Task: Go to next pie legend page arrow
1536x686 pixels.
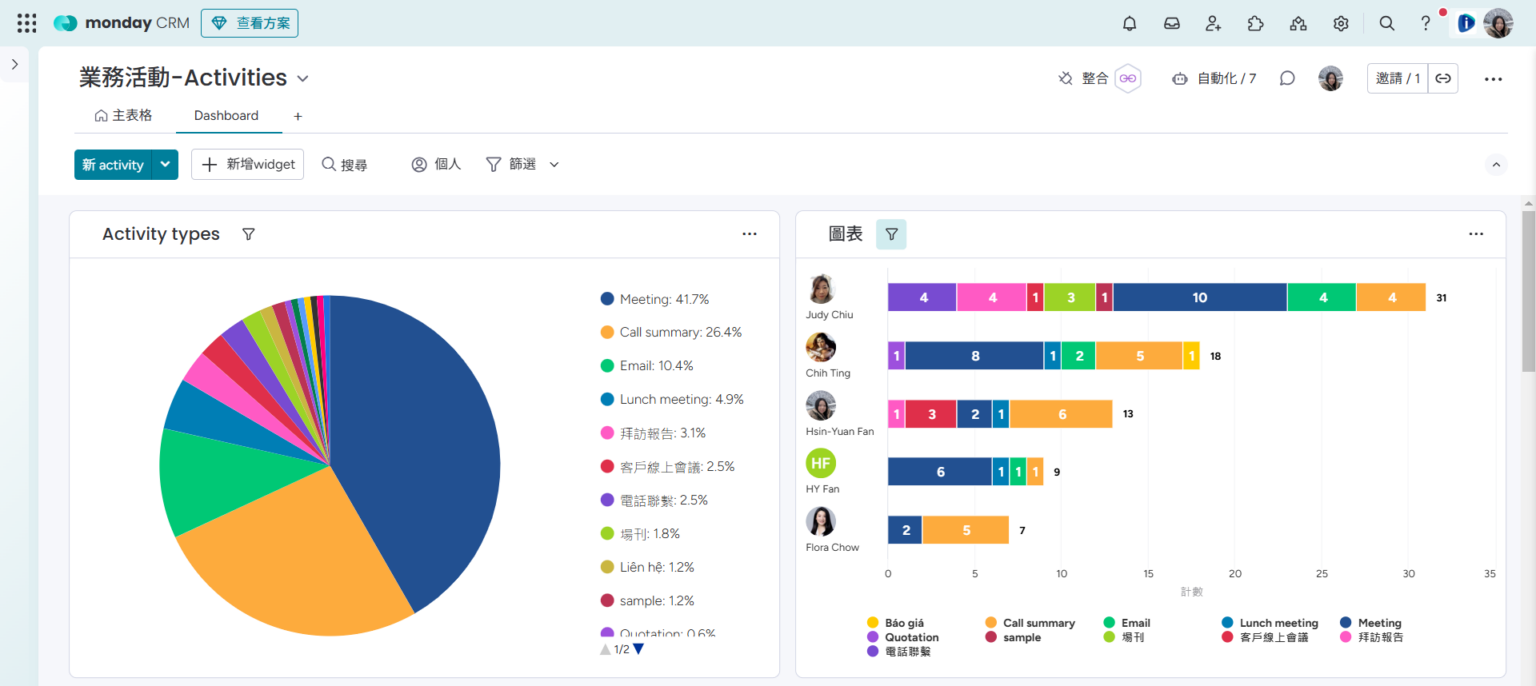Action: [x=639, y=649]
